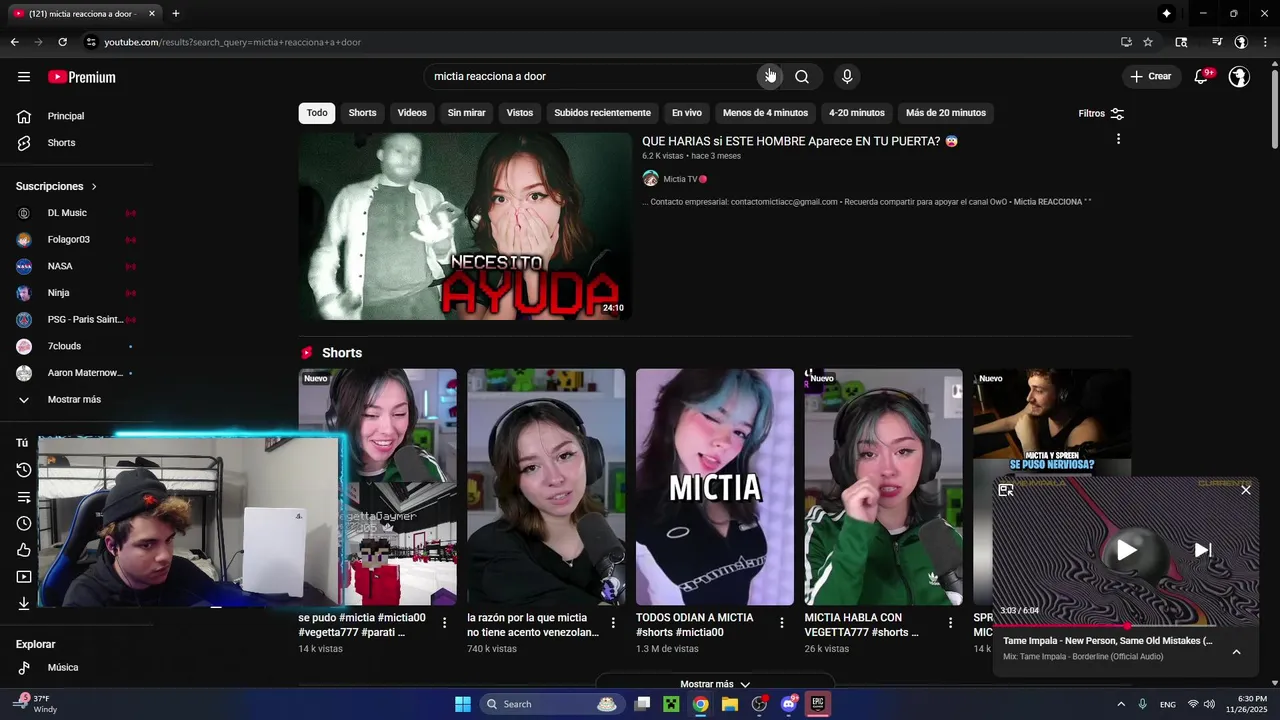Open File Explorer from the taskbar
Image resolution: width=1280 pixels, height=720 pixels.
tap(730, 704)
